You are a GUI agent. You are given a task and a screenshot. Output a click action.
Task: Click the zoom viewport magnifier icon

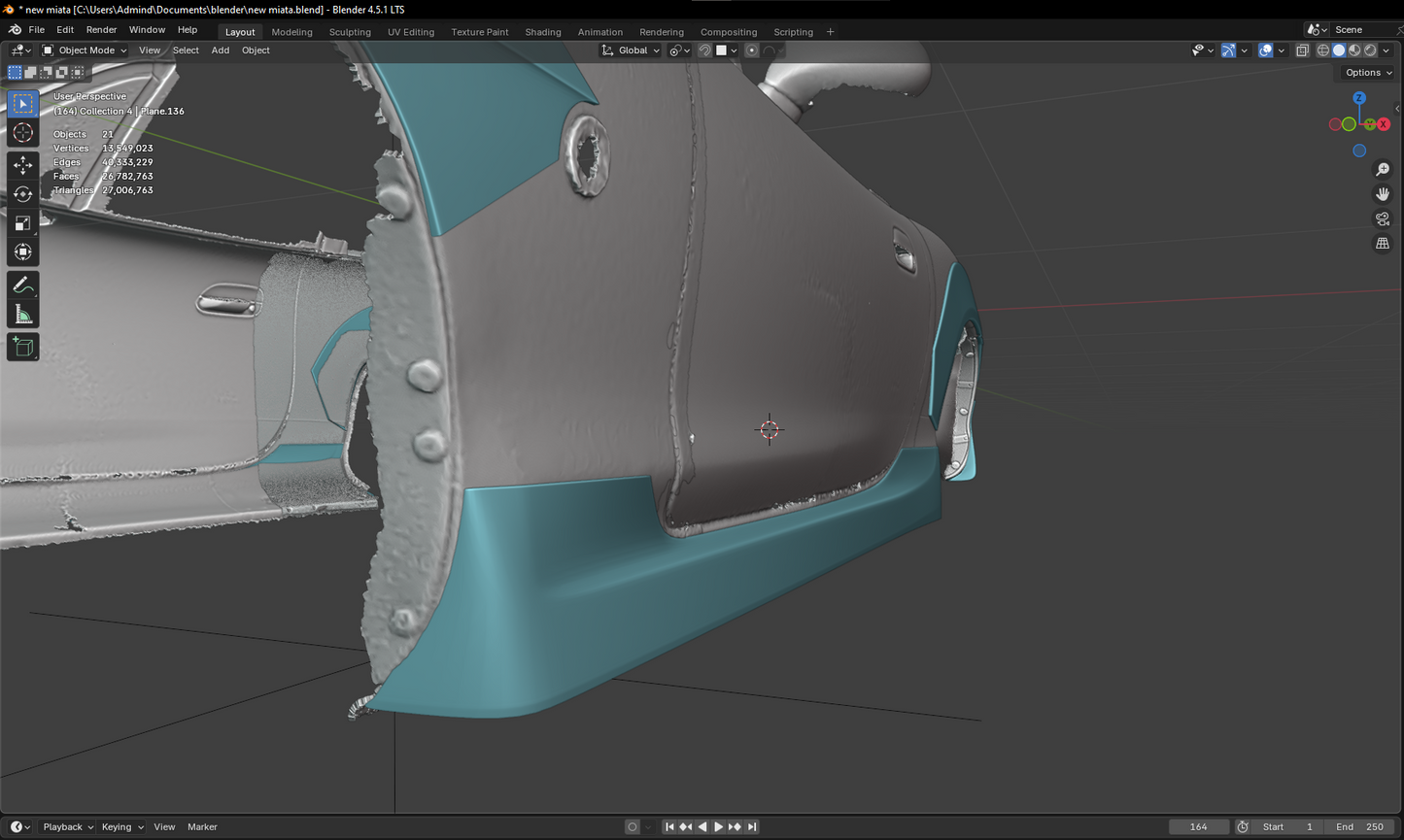coord(1383,170)
